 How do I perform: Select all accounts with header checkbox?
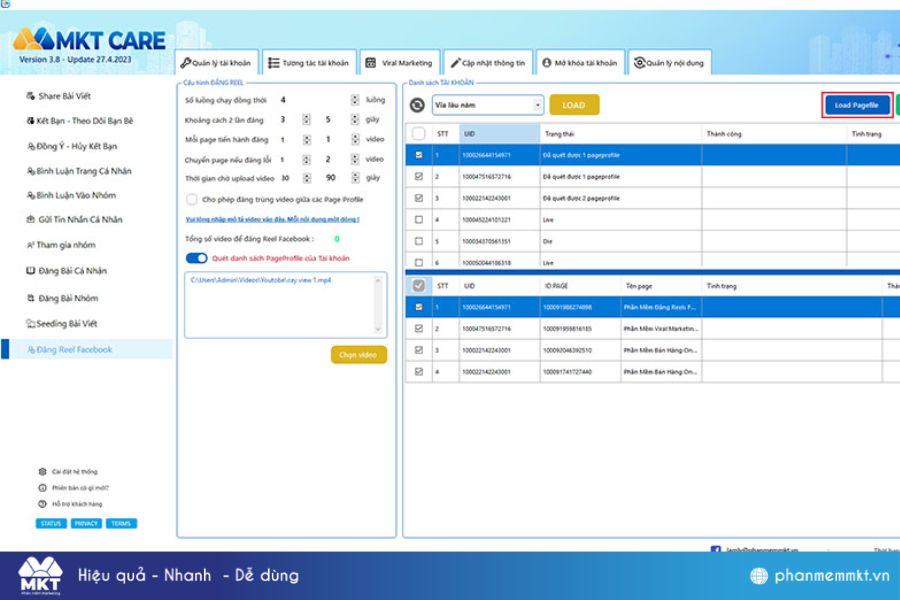point(418,133)
